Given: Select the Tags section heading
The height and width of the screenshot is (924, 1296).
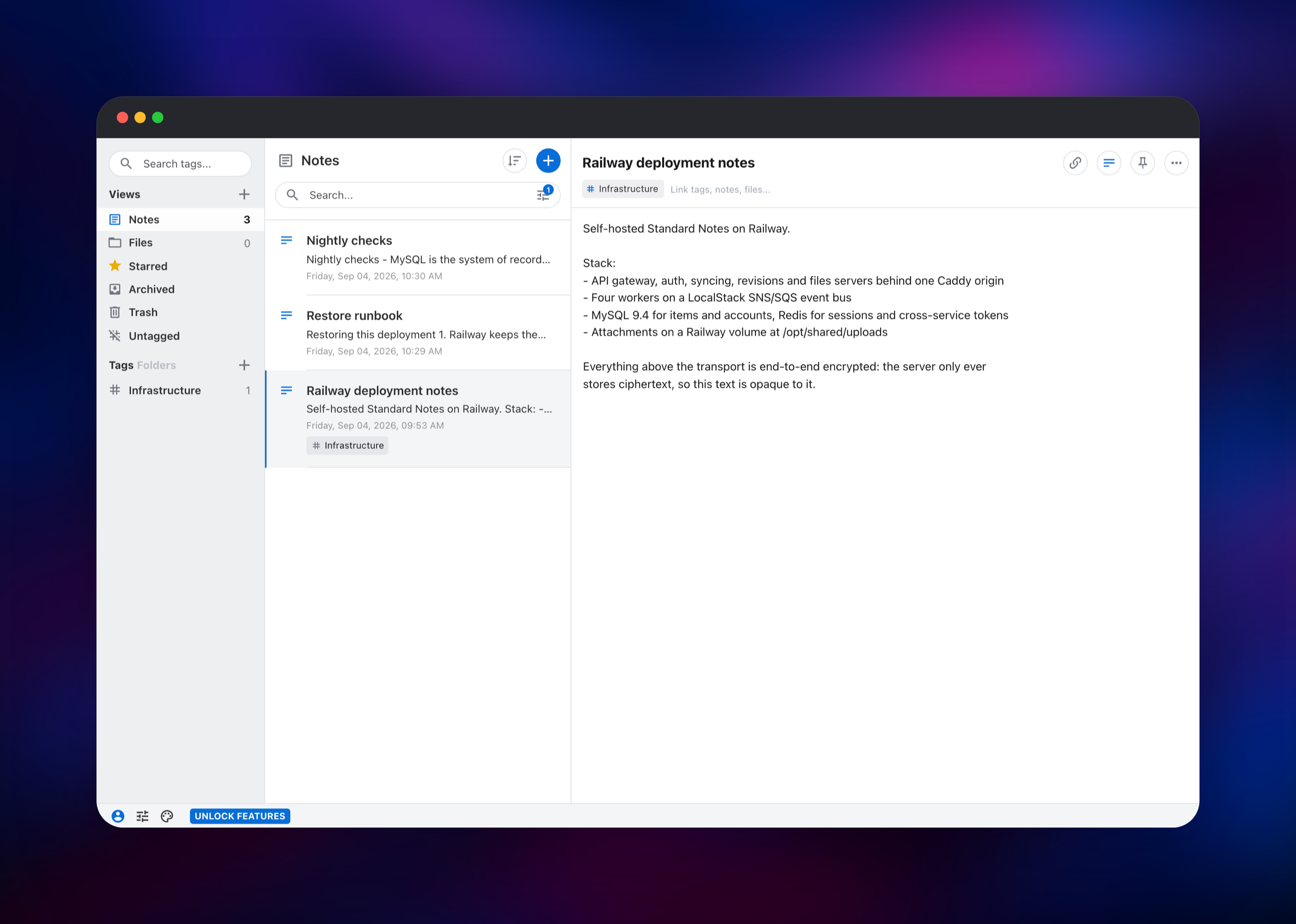Looking at the screenshot, I should [x=121, y=365].
